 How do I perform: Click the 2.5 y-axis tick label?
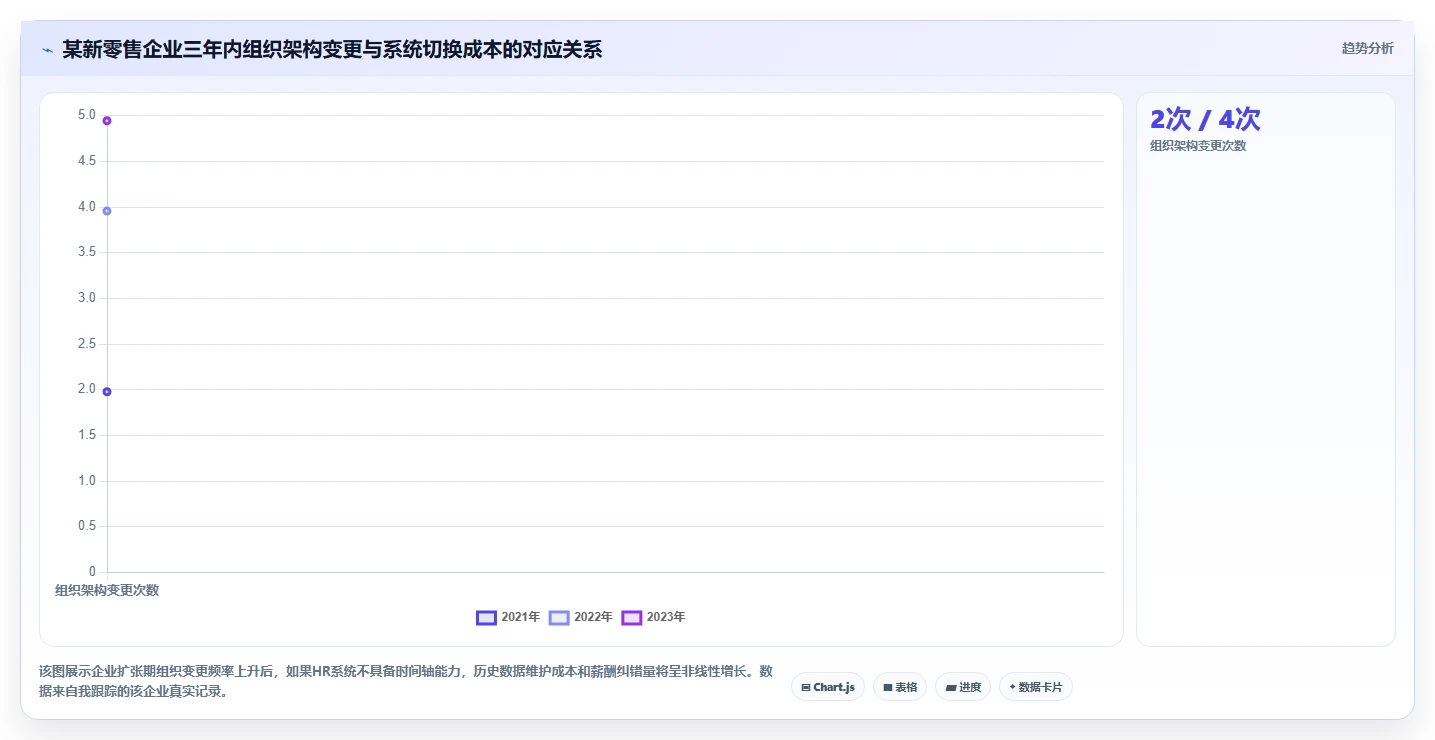click(87, 344)
